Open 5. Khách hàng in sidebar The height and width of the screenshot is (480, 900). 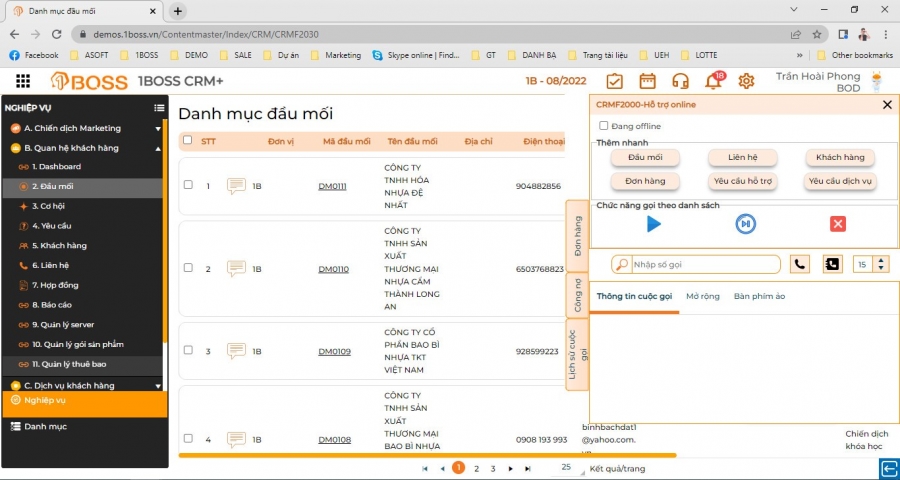[x=59, y=246]
